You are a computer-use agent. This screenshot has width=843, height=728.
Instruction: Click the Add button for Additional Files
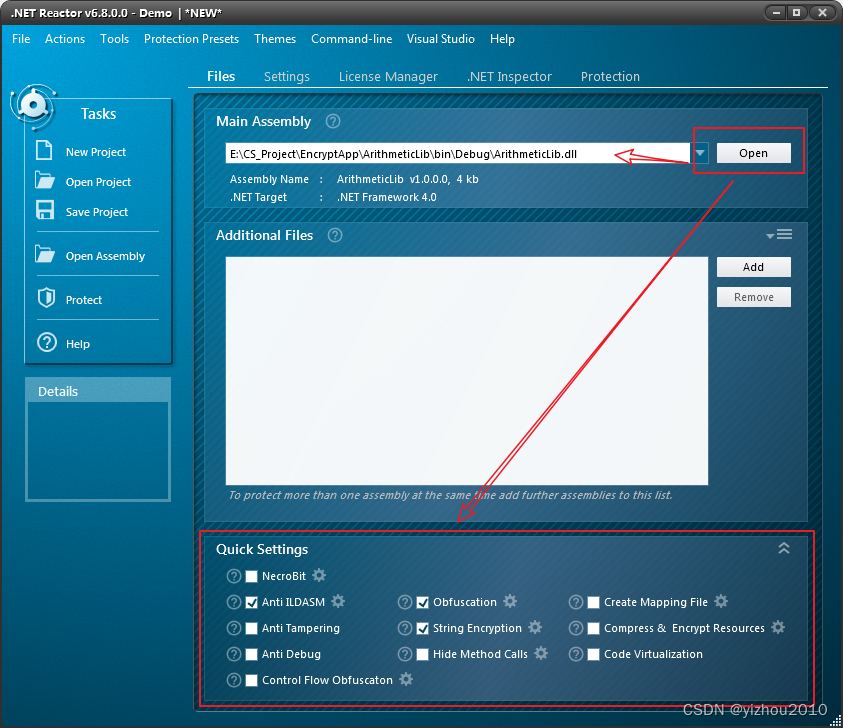[753, 267]
